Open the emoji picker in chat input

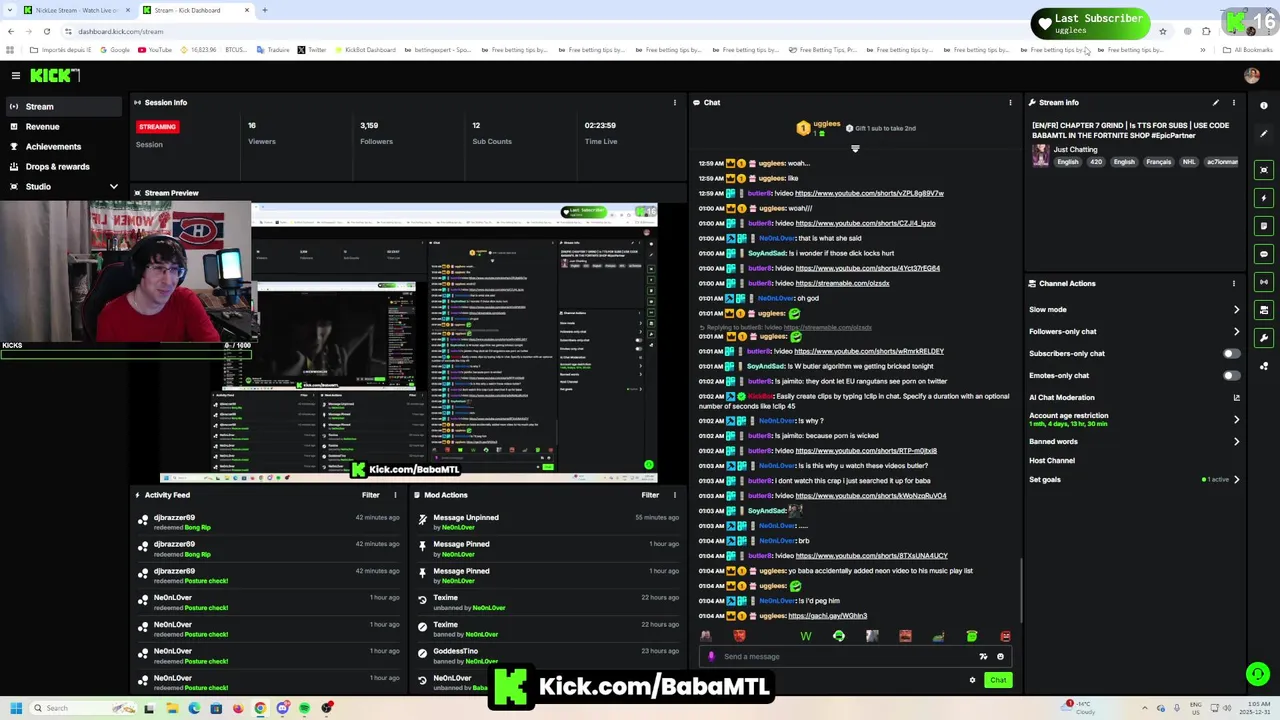coord(1000,656)
